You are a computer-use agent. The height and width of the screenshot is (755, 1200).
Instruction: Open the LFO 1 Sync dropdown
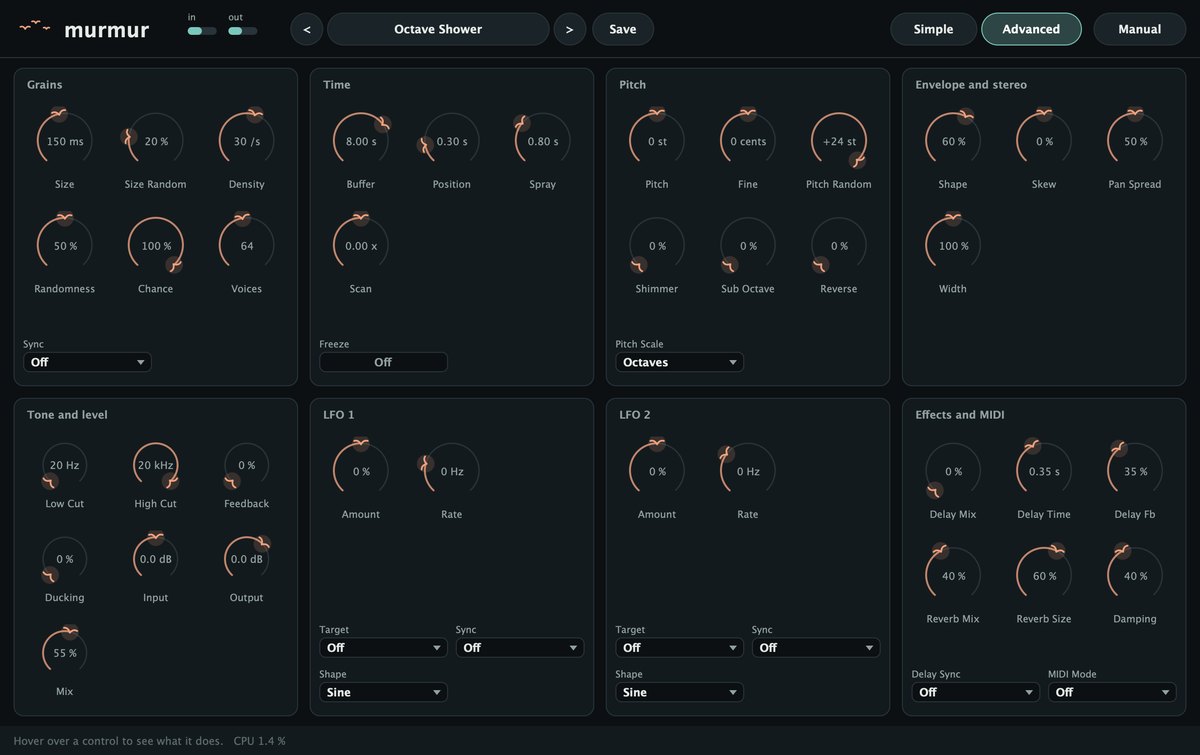click(x=519, y=648)
